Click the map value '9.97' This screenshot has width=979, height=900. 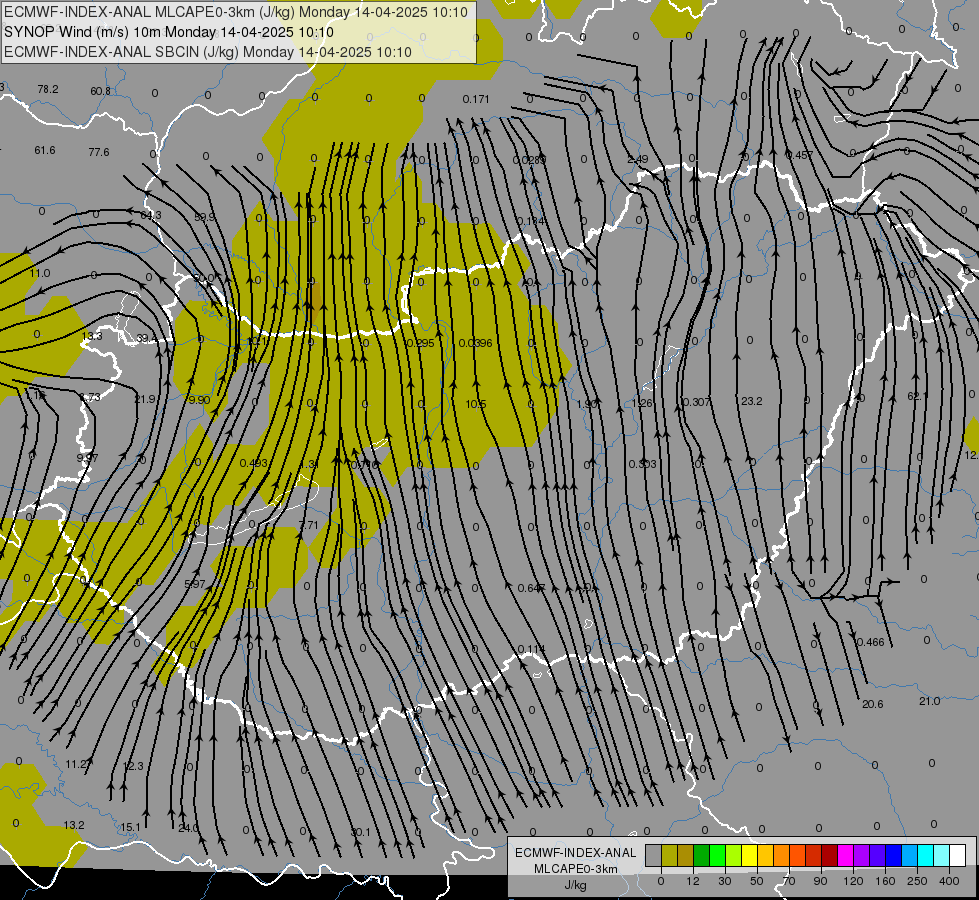(x=87, y=458)
